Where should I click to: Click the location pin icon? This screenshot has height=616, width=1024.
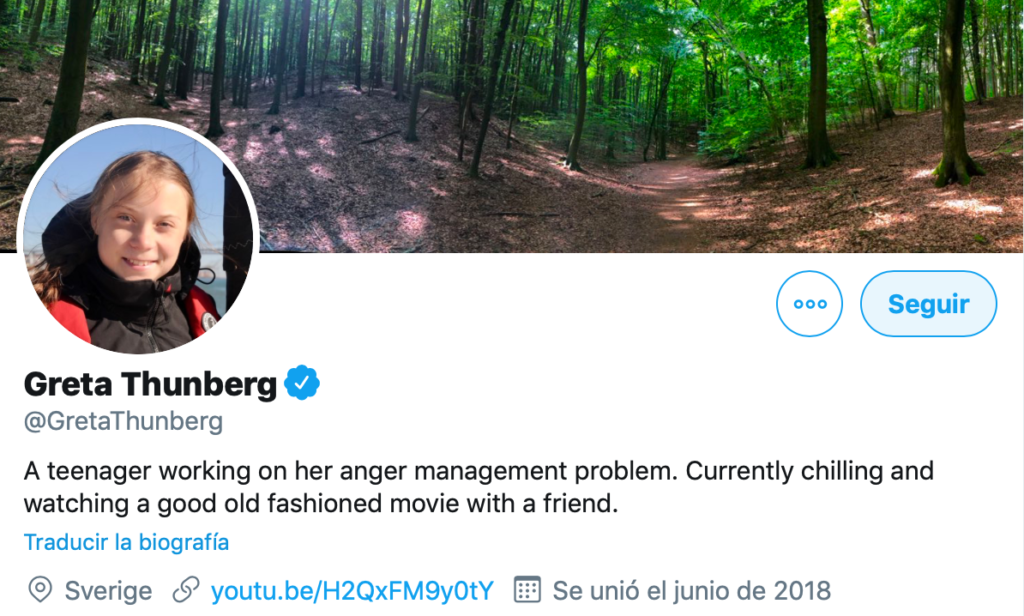coord(40,590)
